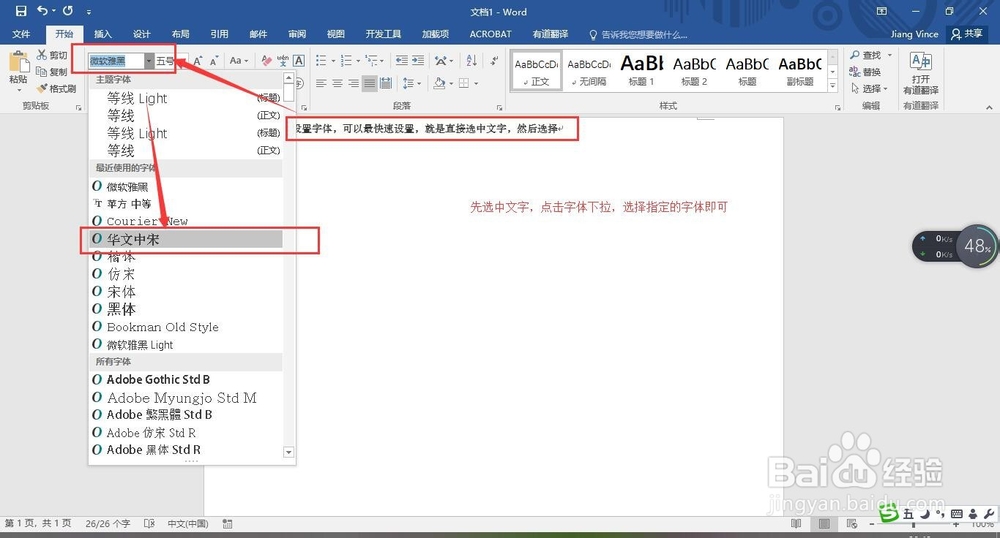Clear all formatting eraser icon

tap(267, 61)
